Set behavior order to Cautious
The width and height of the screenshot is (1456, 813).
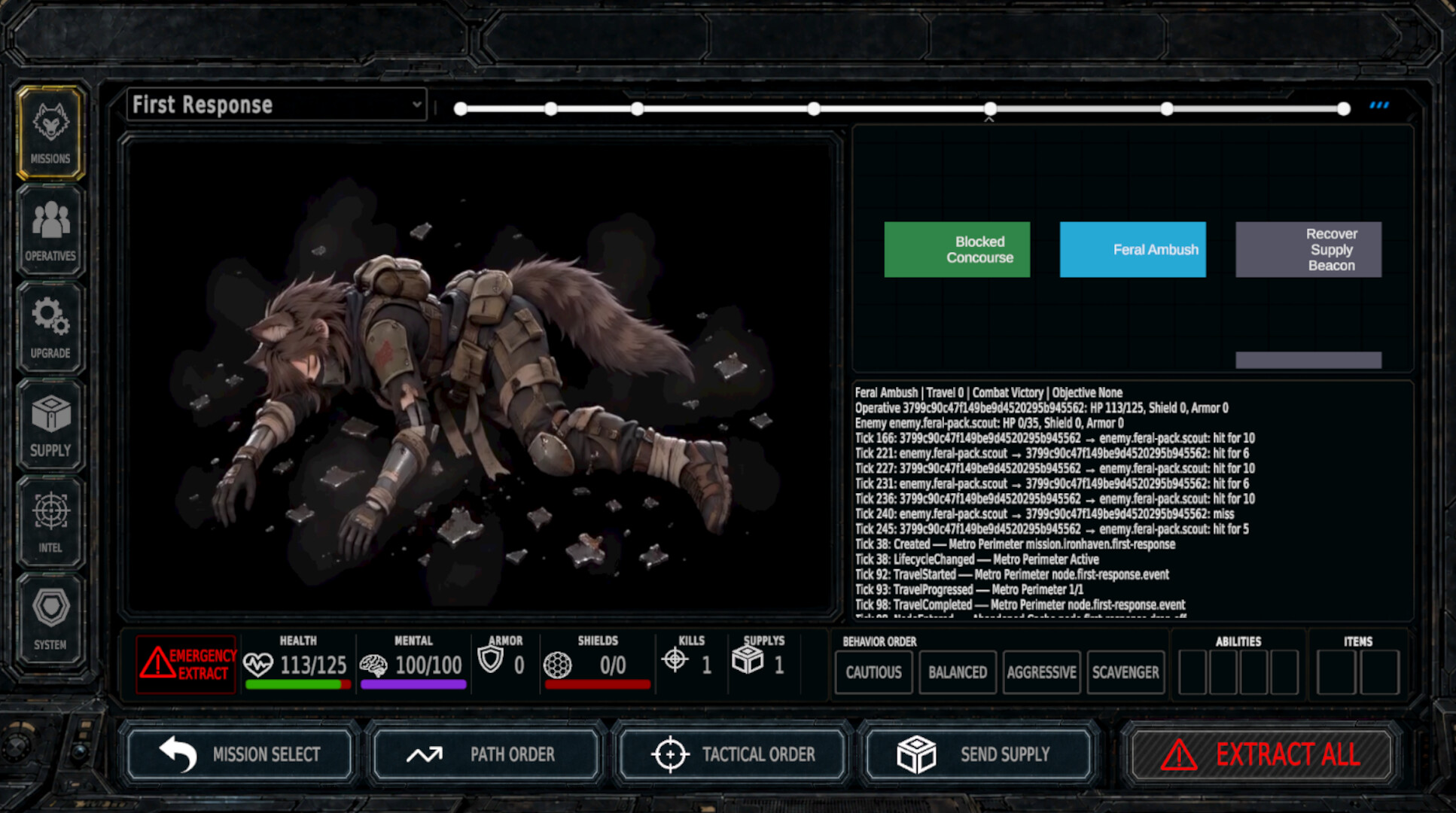(873, 672)
